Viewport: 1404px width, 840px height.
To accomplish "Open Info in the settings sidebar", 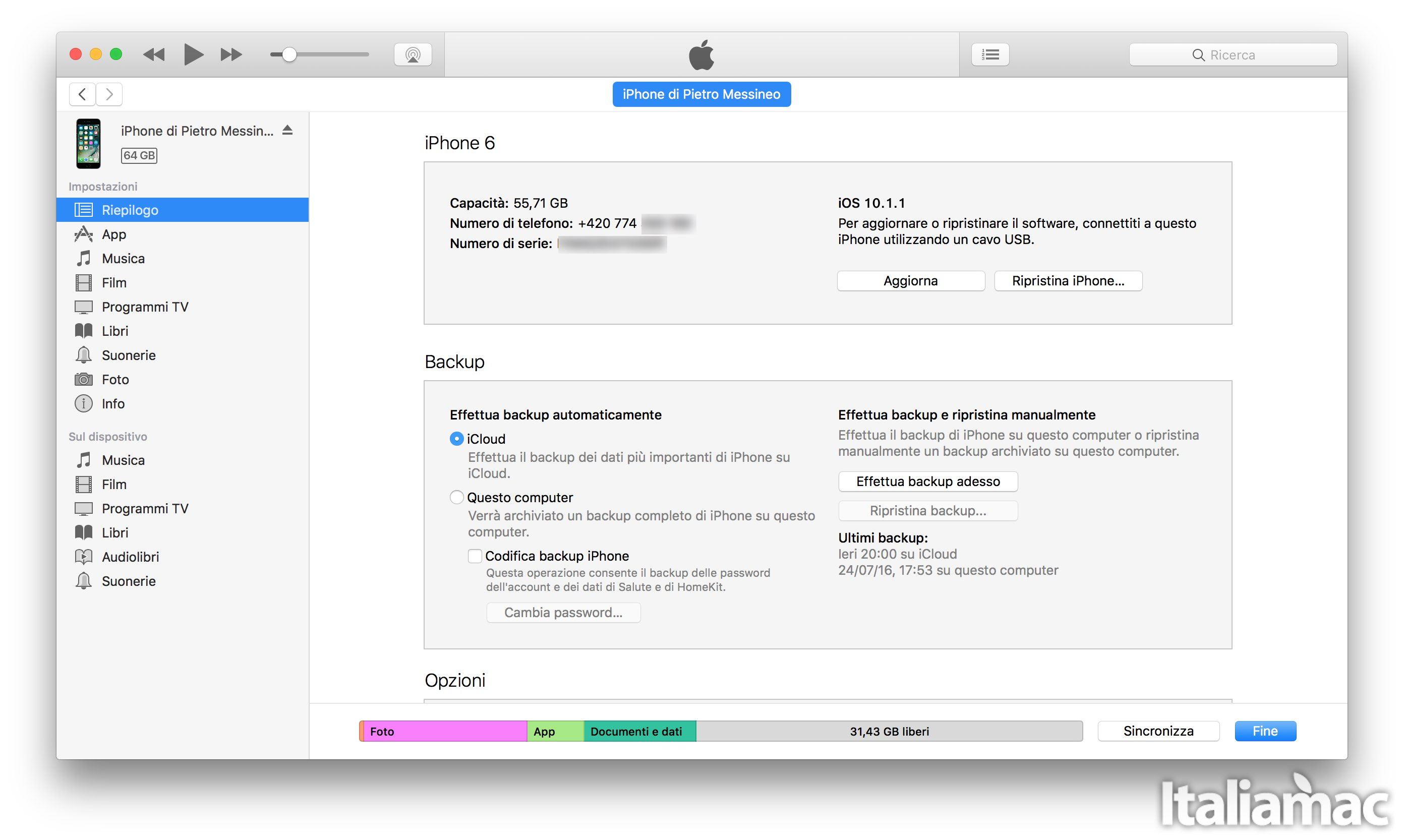I will pos(182,403).
